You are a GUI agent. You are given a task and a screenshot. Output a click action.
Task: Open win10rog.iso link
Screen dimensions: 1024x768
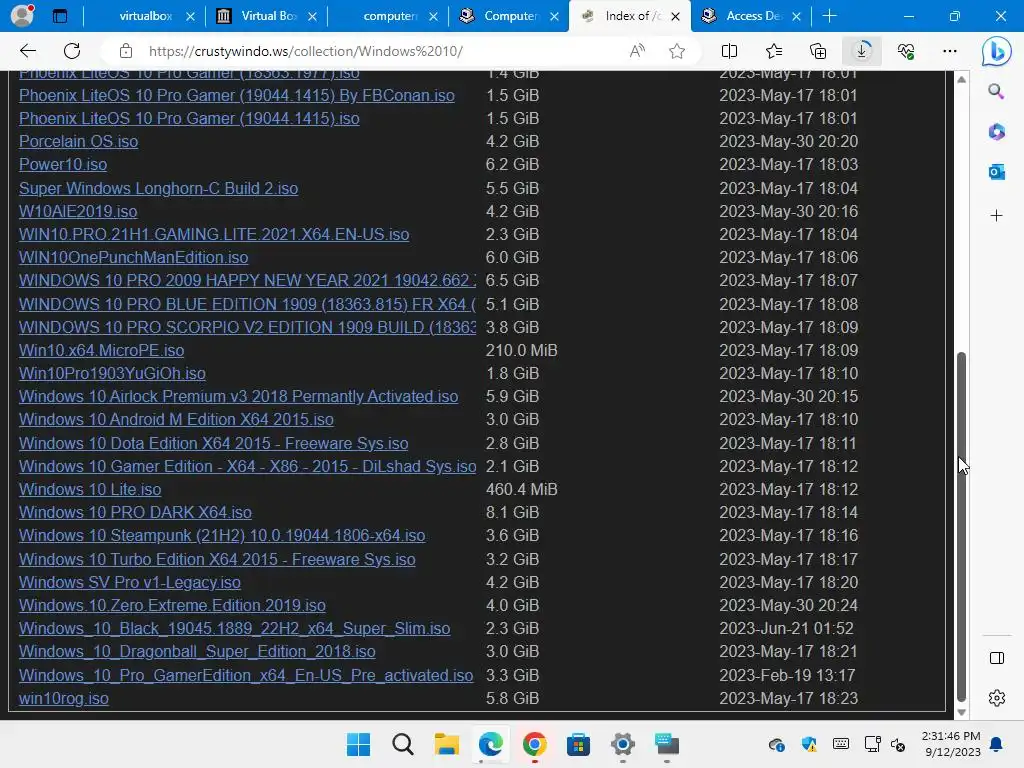(64, 698)
